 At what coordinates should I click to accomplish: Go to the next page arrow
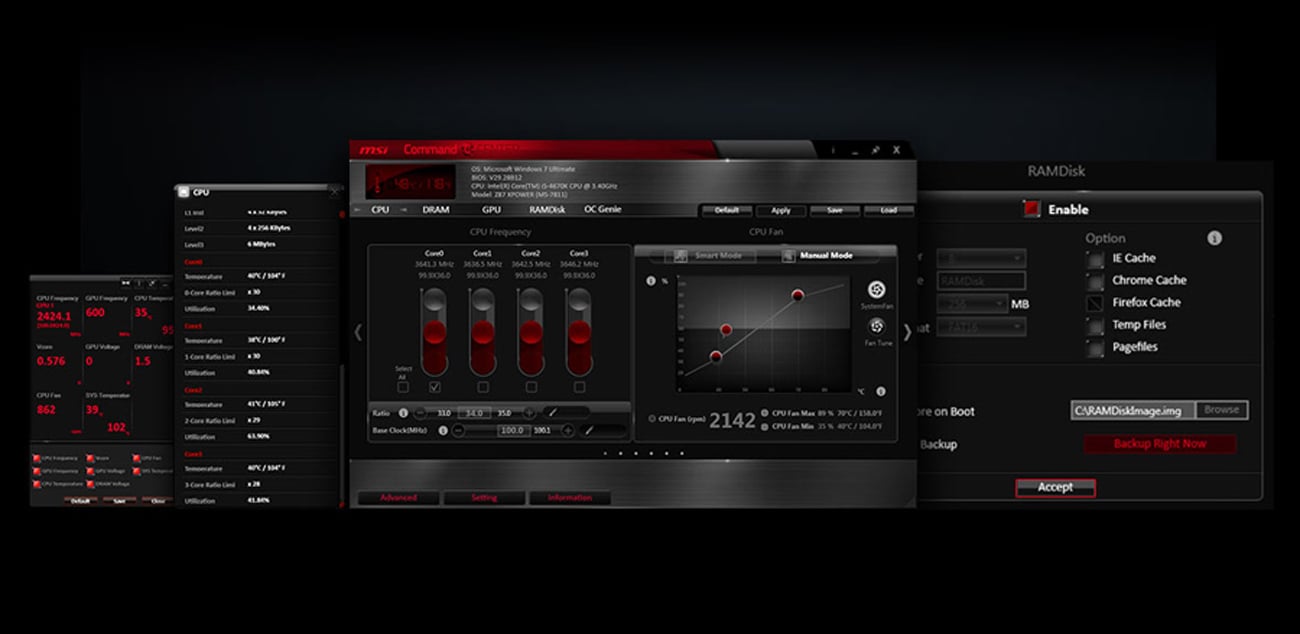pyautogui.click(x=907, y=331)
